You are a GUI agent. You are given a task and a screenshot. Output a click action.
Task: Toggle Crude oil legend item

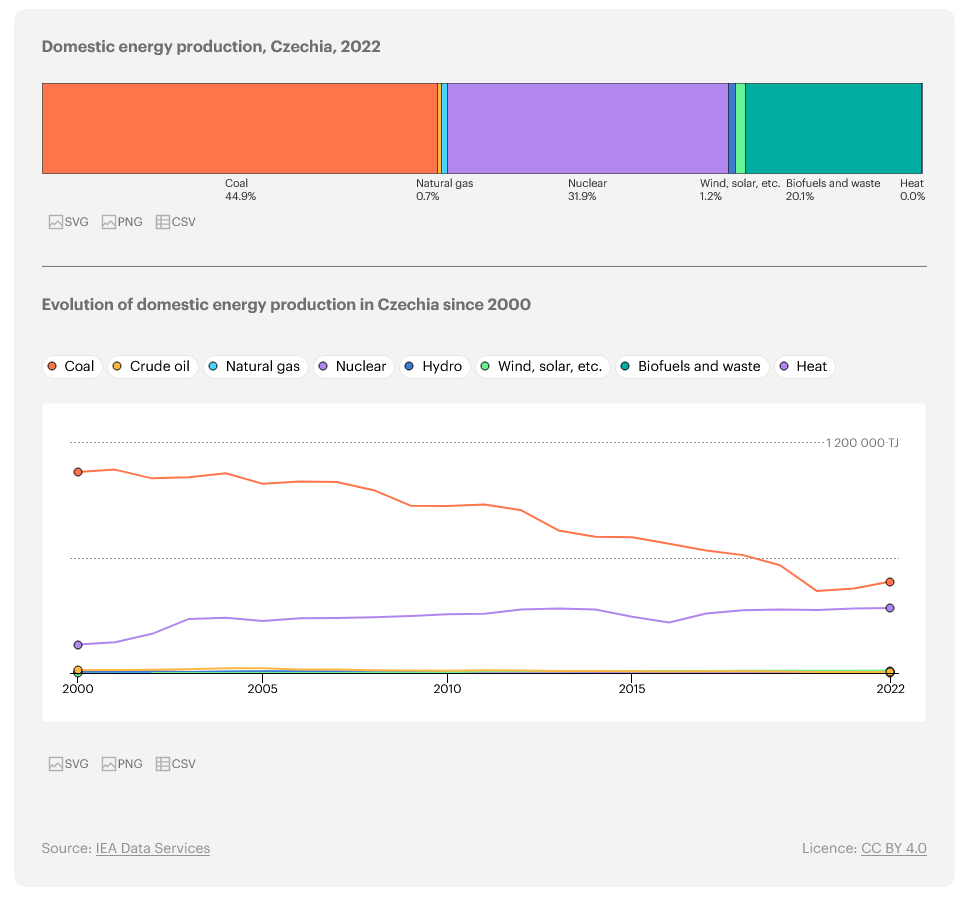[x=151, y=367]
